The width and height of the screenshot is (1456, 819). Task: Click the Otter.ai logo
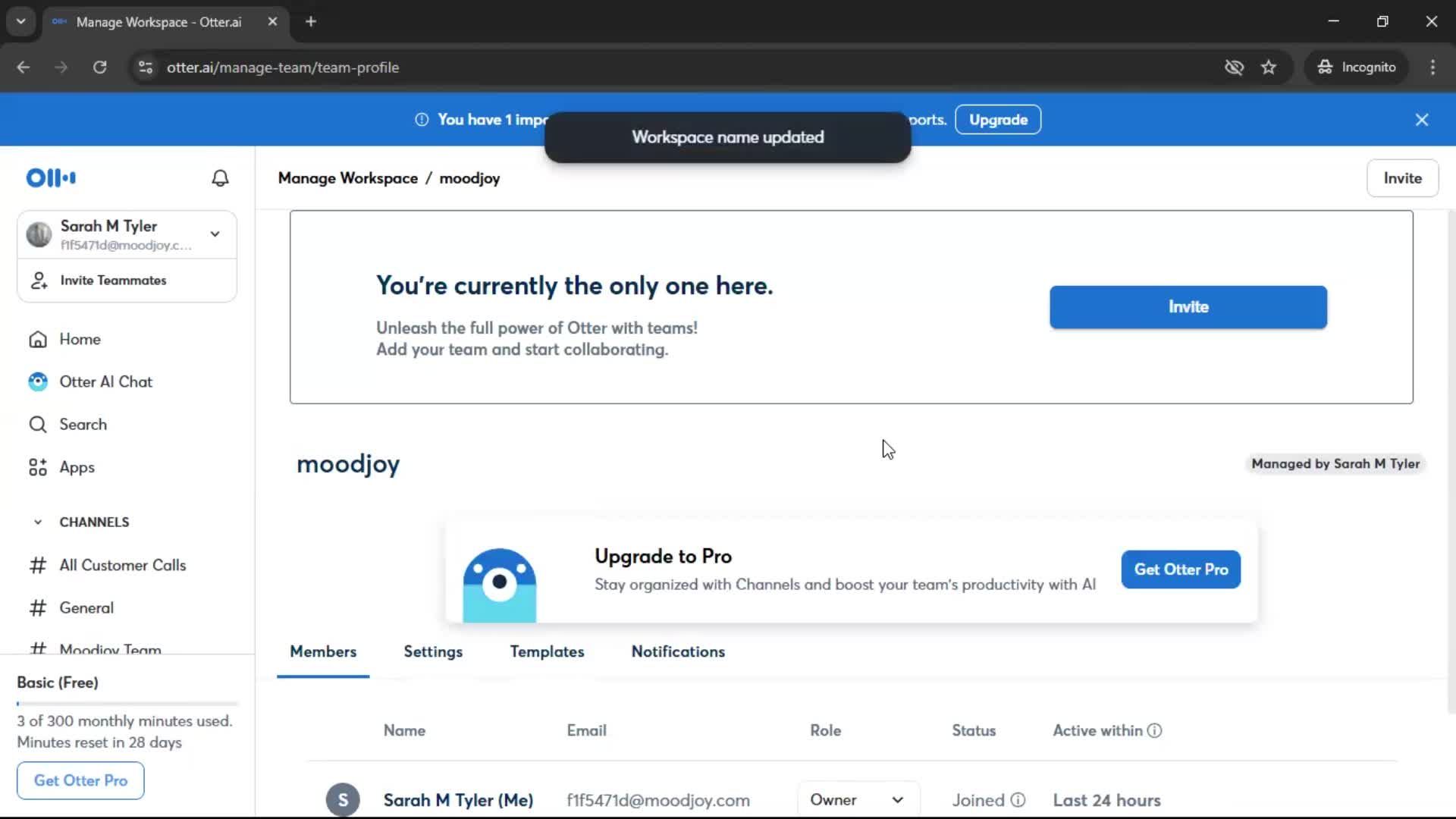pyautogui.click(x=51, y=178)
